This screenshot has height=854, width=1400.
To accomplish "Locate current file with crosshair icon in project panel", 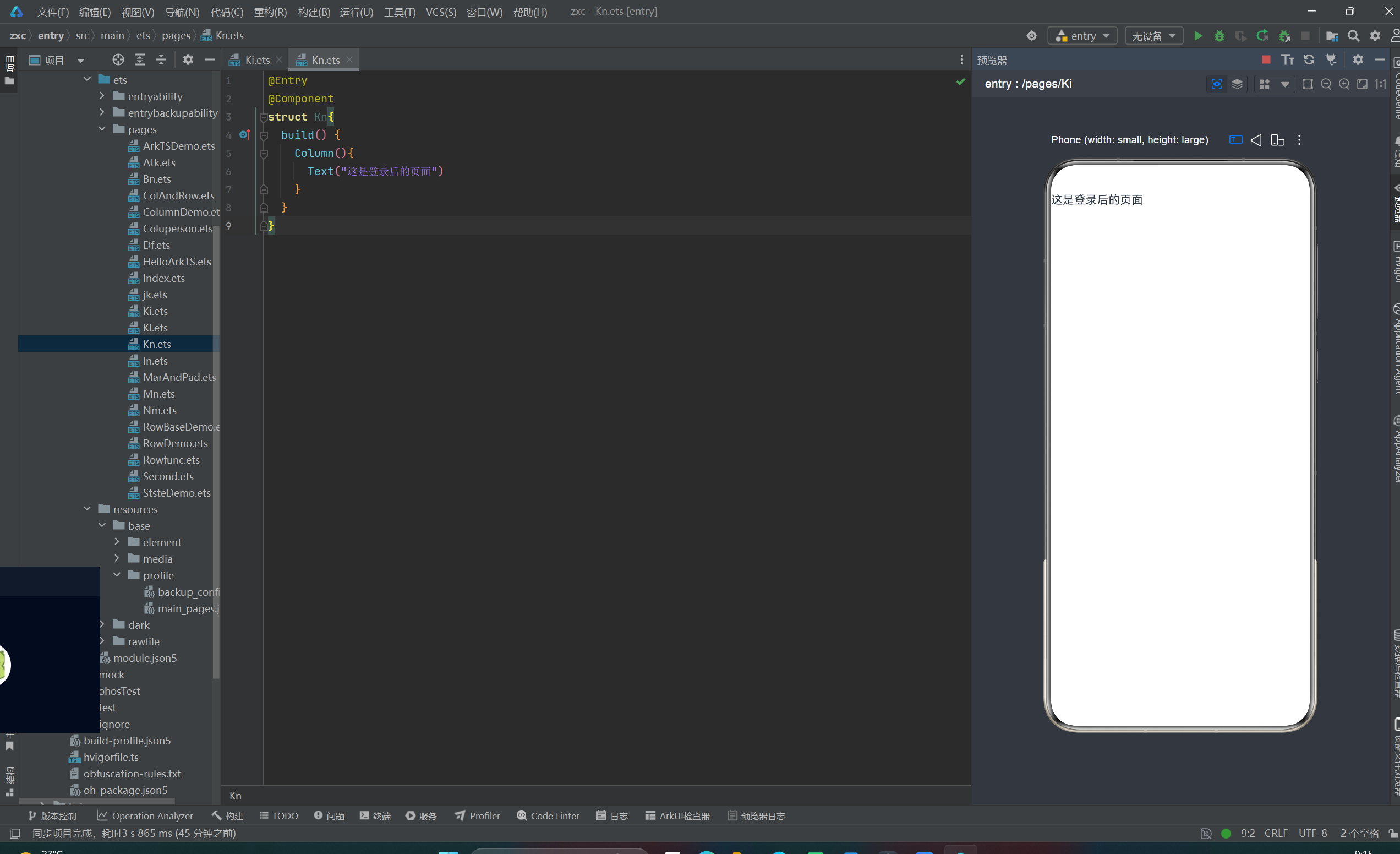I will coord(118,59).
